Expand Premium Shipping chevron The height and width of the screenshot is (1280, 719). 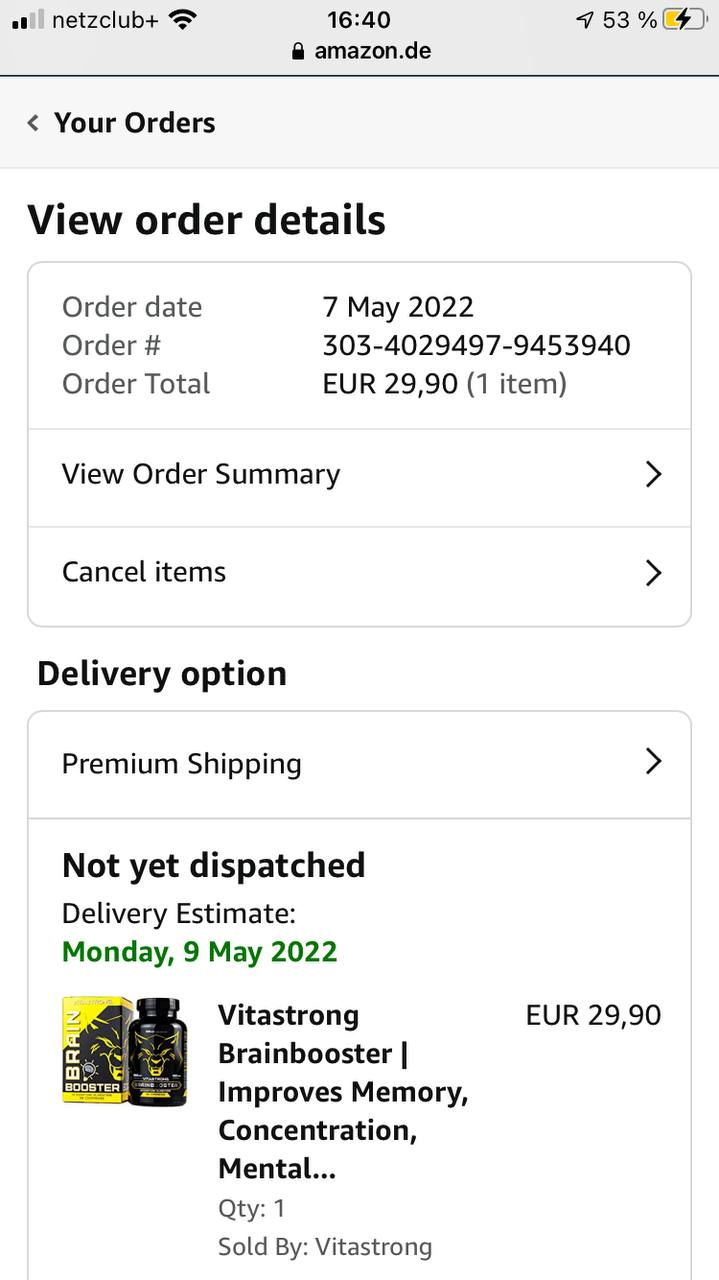coord(653,762)
